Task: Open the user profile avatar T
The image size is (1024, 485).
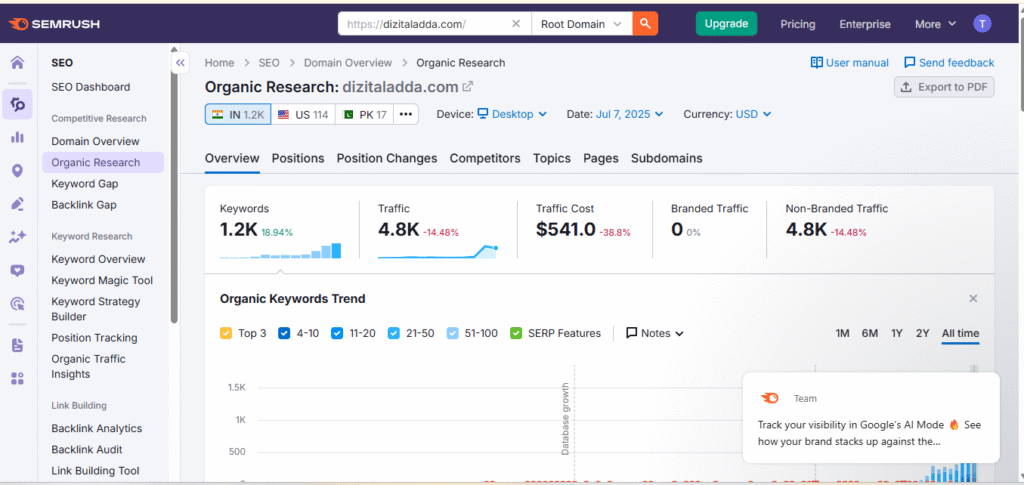Action: tap(982, 24)
